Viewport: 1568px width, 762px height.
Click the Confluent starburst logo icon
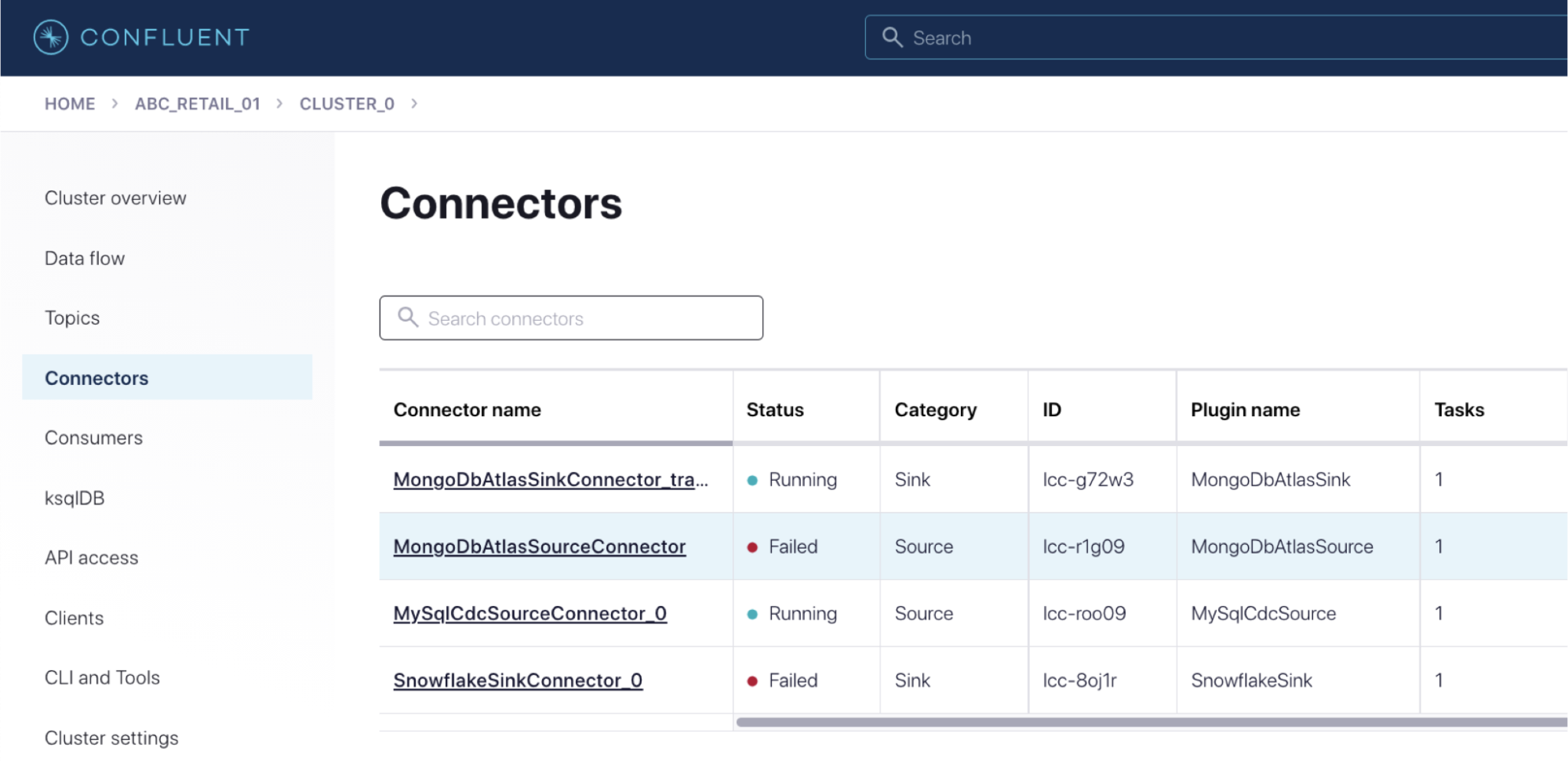coord(51,37)
